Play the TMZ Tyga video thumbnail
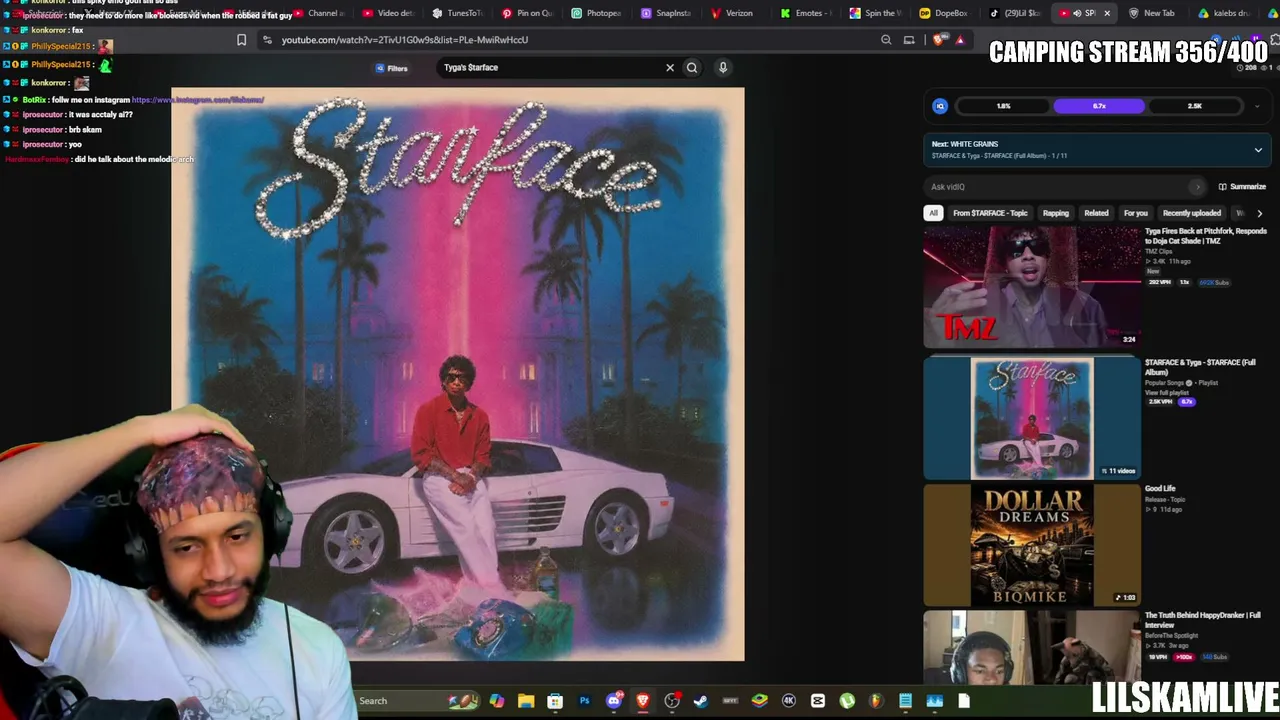This screenshot has width=1280, height=720. [x=1032, y=287]
